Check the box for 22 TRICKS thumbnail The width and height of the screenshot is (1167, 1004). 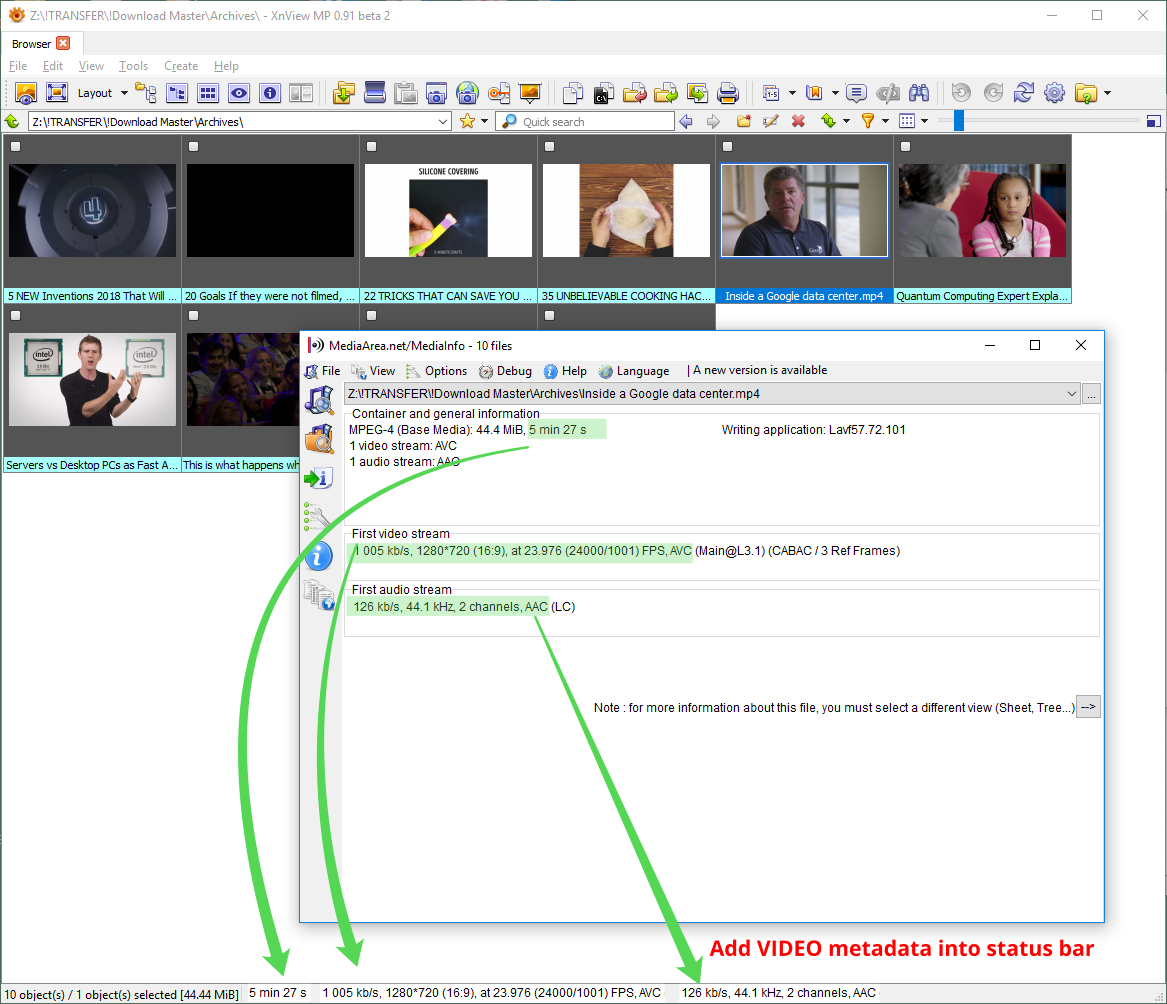(371, 147)
